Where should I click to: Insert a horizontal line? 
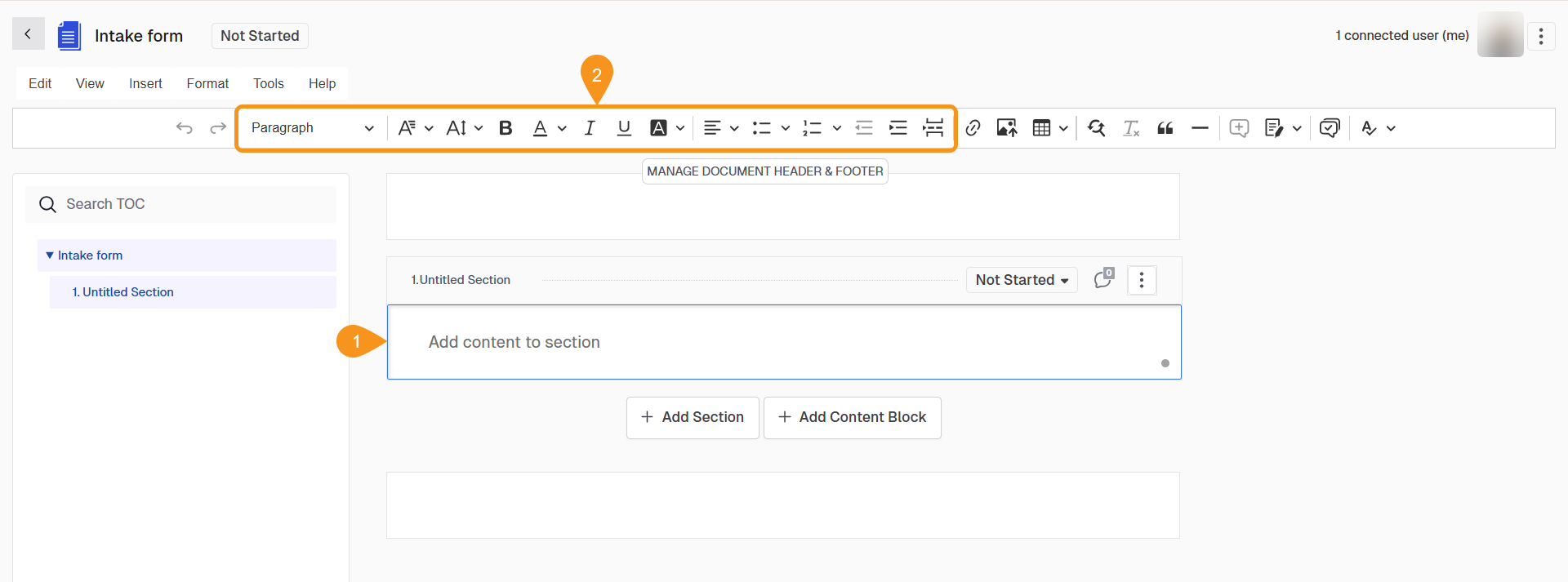[1199, 128]
